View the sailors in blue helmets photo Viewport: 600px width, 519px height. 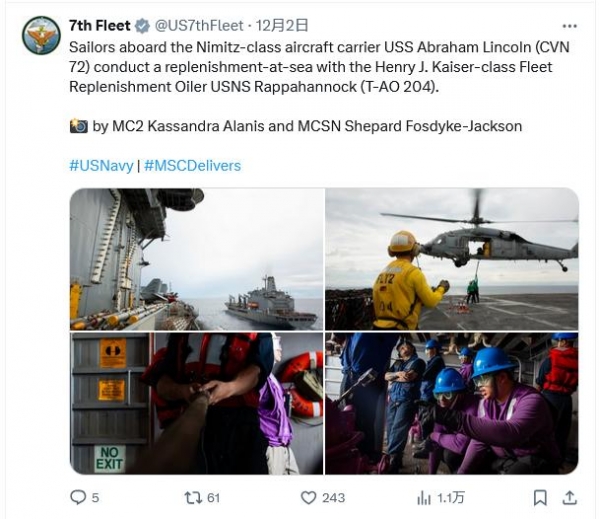tap(452, 403)
